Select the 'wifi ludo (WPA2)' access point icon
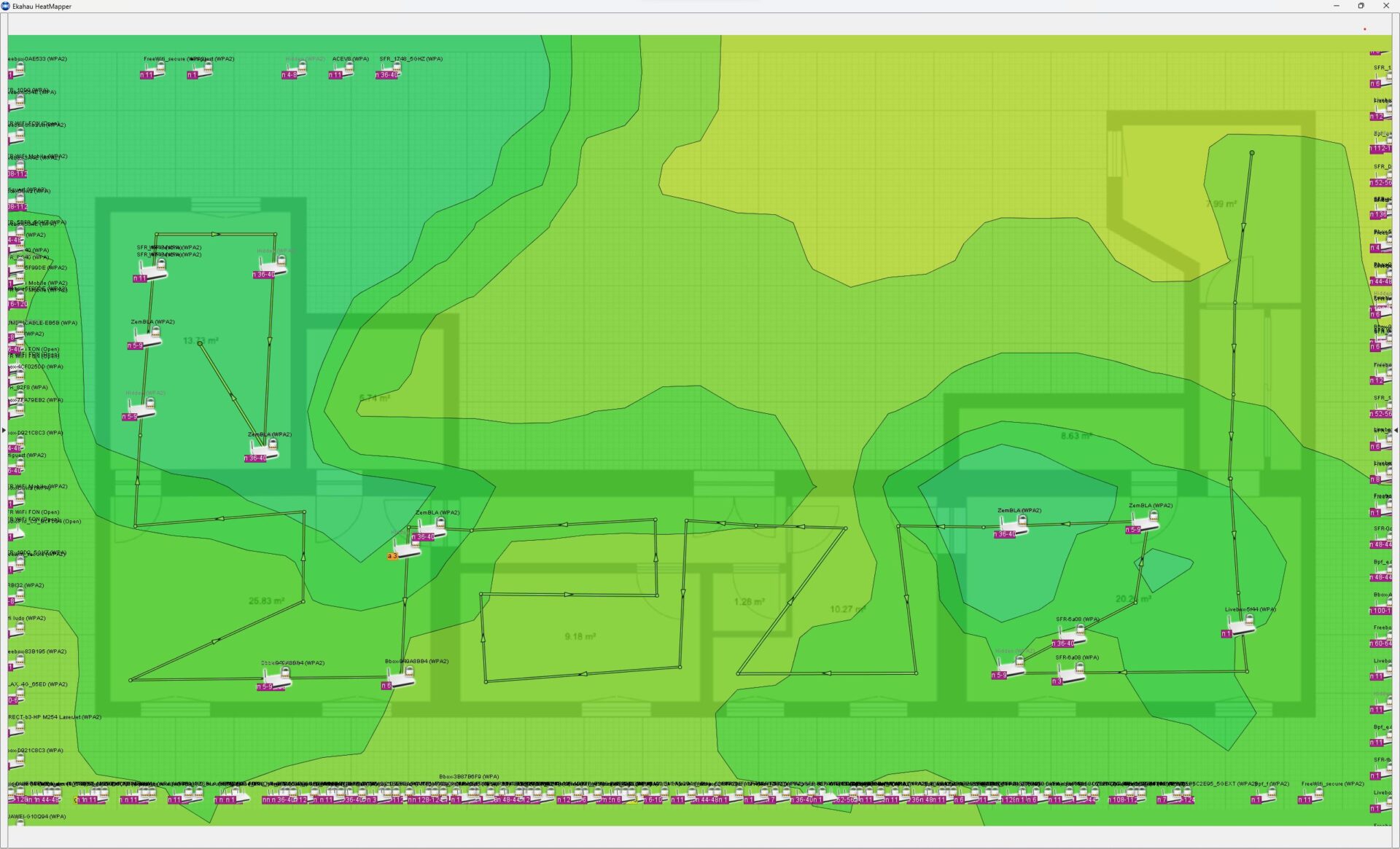 pos(17,630)
